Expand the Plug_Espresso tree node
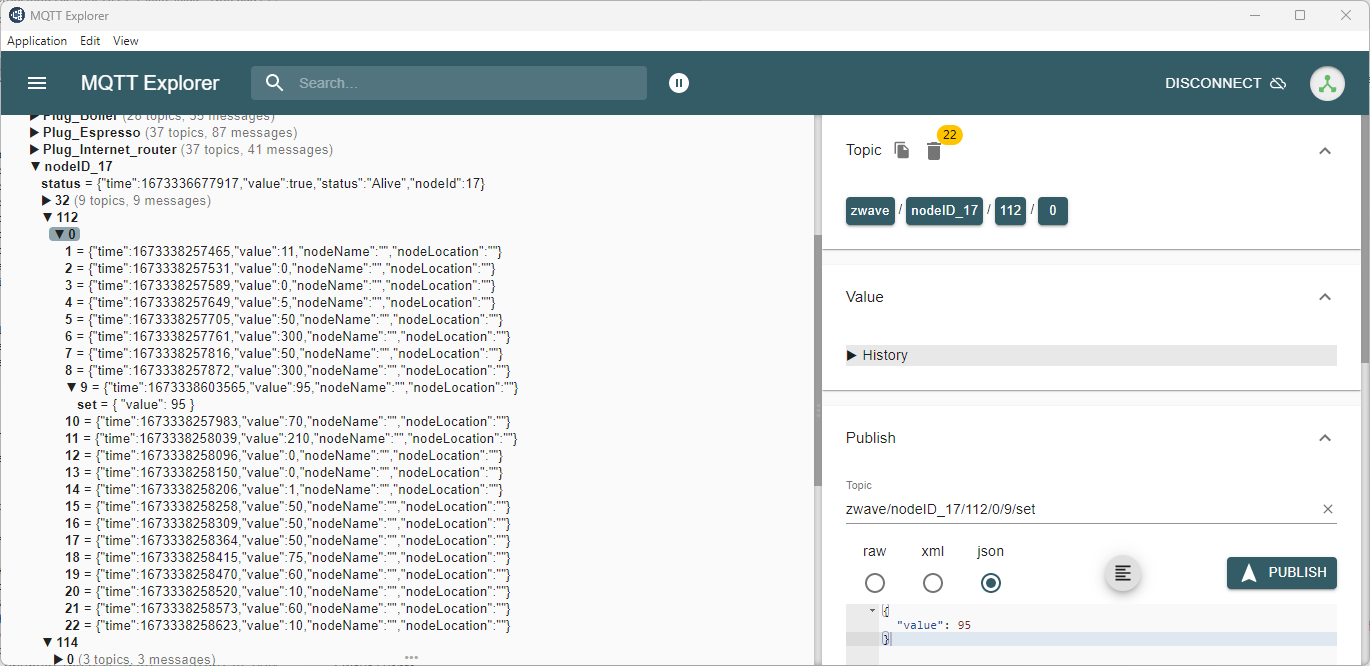The width and height of the screenshot is (1370, 666). click(x=34, y=132)
